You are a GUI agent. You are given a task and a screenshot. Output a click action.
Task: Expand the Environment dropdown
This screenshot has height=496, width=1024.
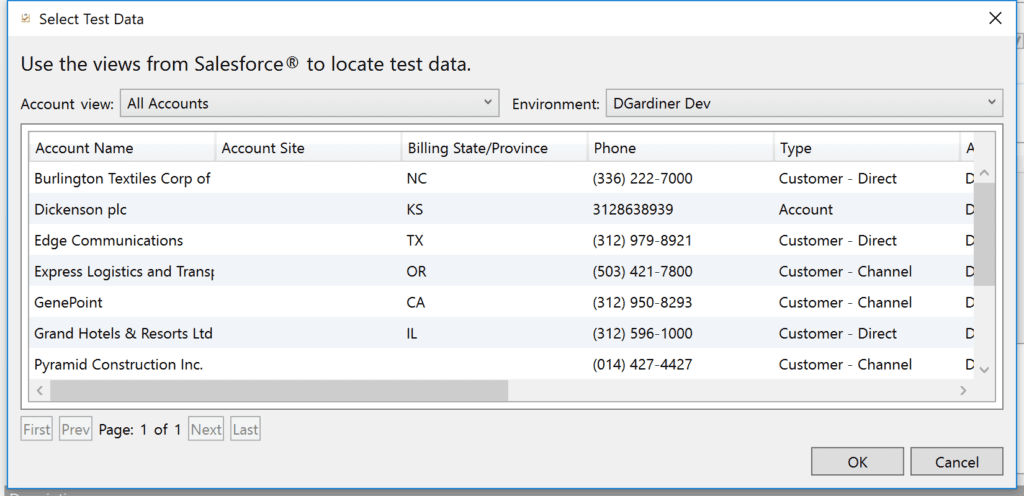coord(802,103)
